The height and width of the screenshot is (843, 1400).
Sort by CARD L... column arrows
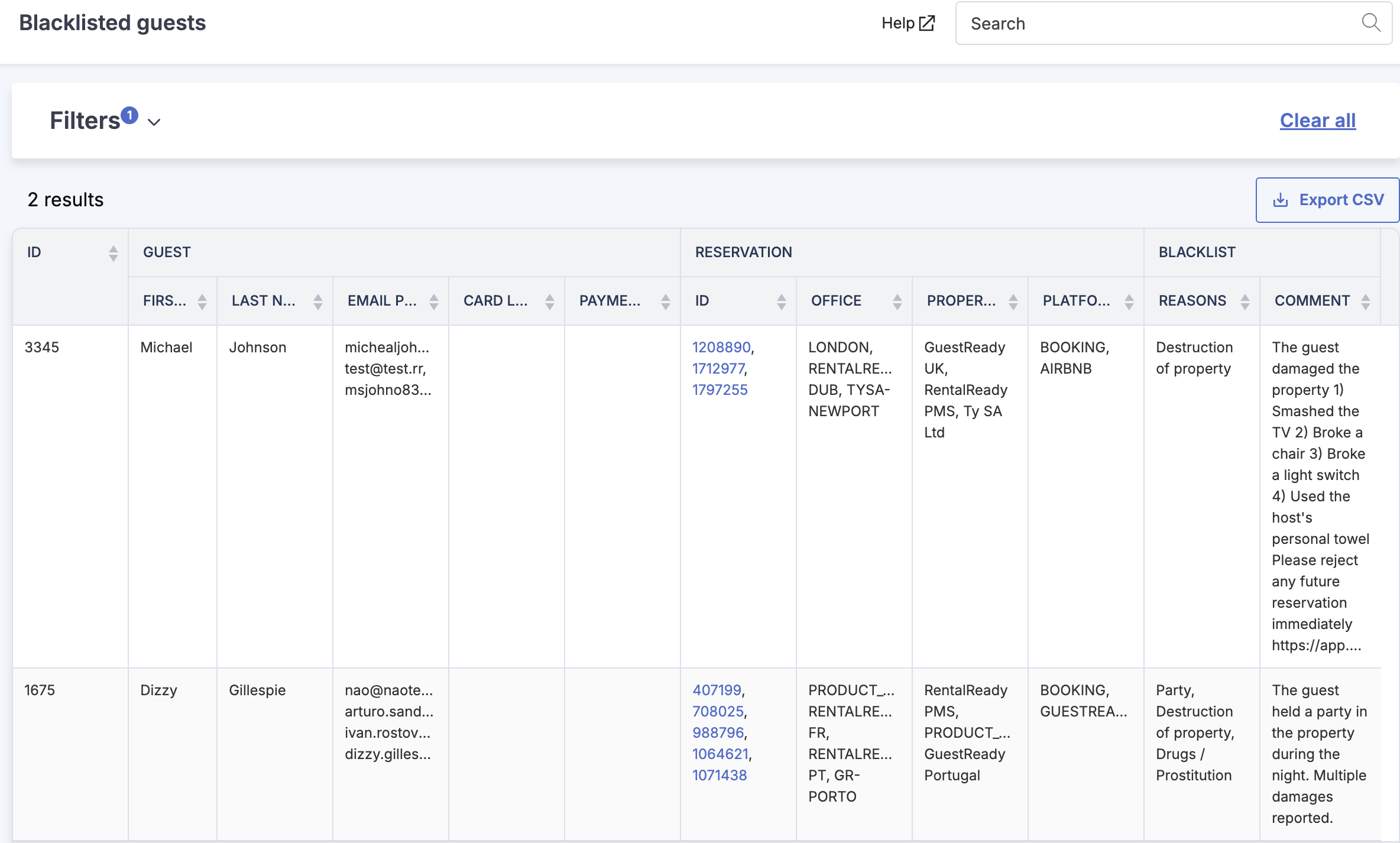coord(550,301)
